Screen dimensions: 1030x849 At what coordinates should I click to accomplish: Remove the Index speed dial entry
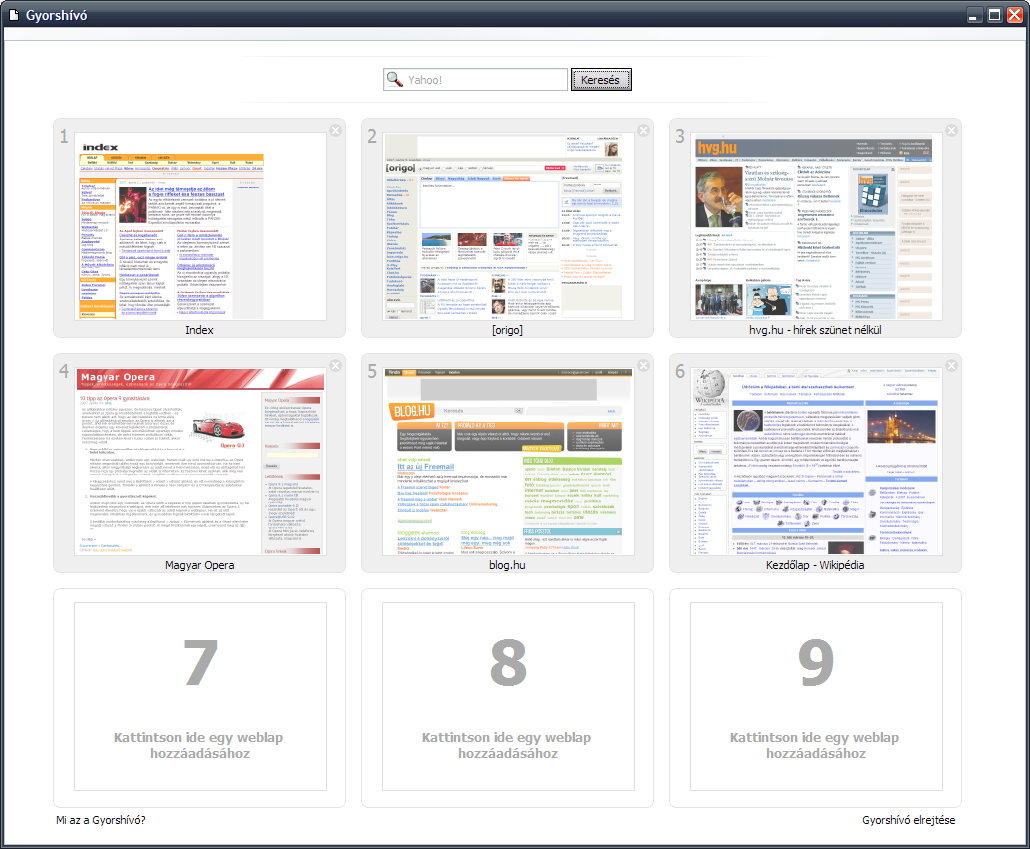pyautogui.click(x=336, y=131)
